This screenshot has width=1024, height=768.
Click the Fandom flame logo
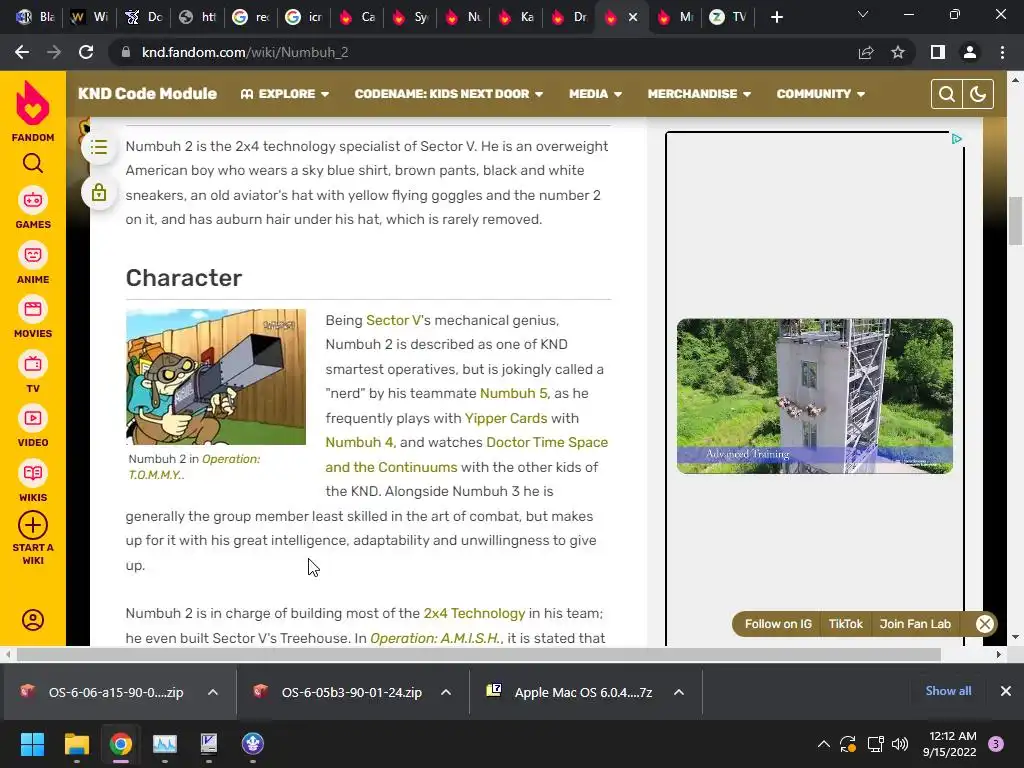pyautogui.click(x=33, y=103)
